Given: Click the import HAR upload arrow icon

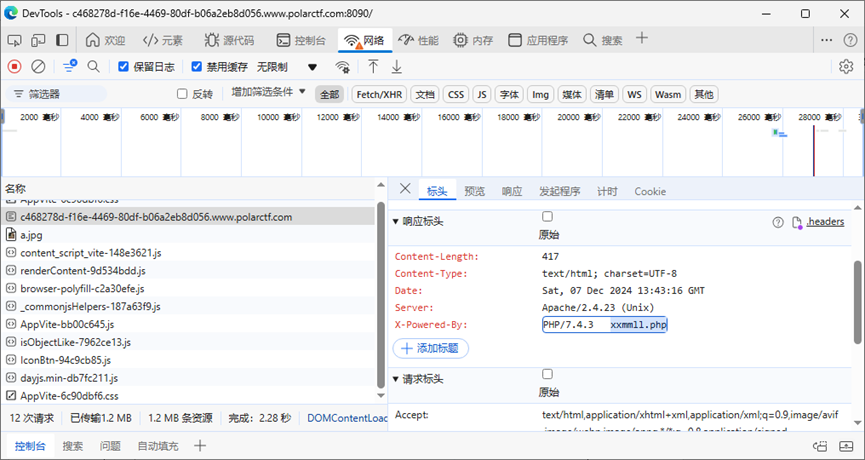Looking at the screenshot, I should 373,67.
